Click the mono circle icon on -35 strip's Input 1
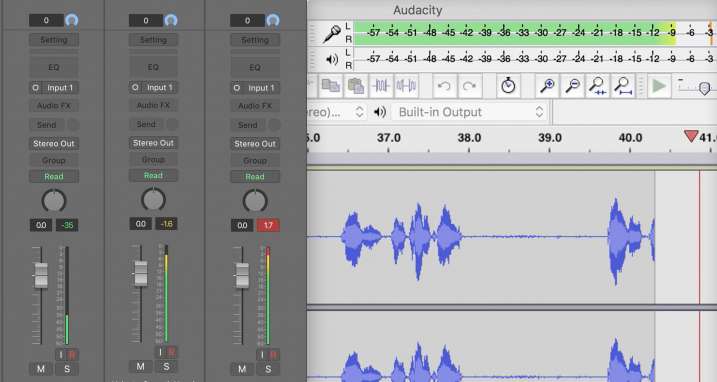 tap(36, 88)
